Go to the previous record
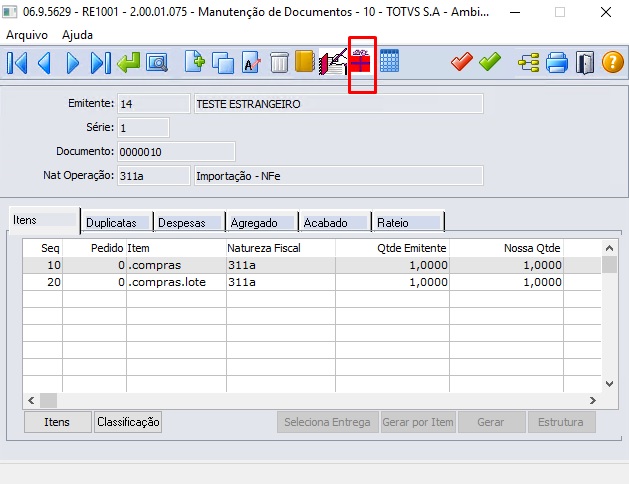The width and height of the screenshot is (629, 484). (44, 63)
